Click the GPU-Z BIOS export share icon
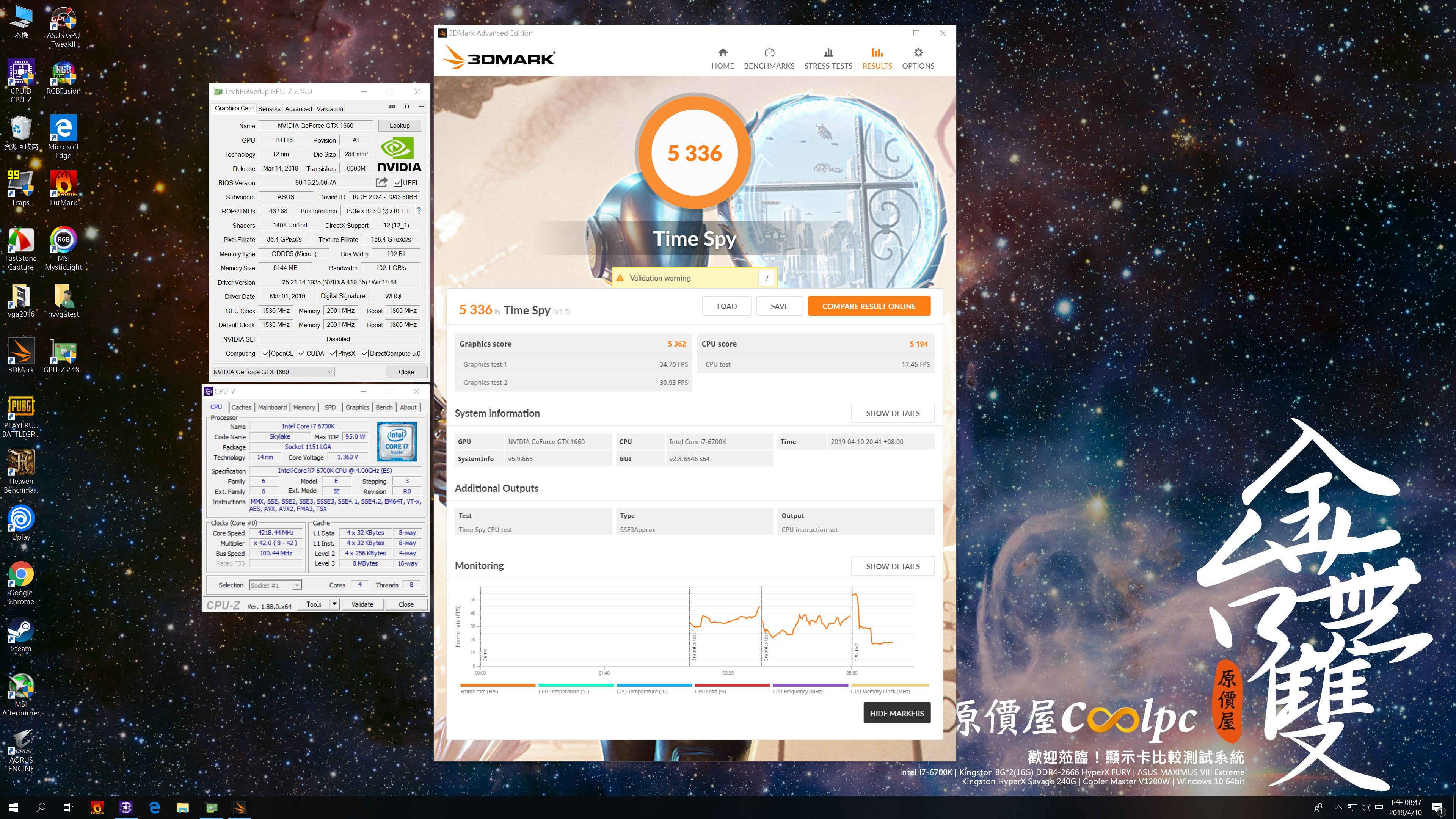1456x819 pixels. tap(381, 182)
